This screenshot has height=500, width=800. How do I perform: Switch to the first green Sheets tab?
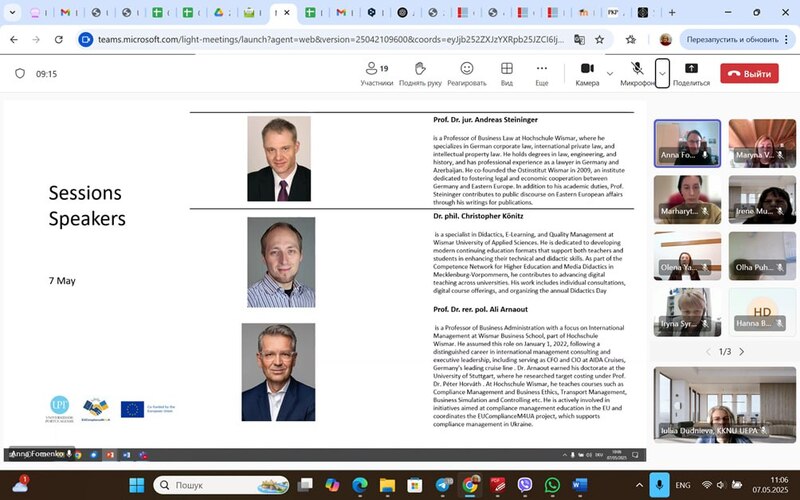[158, 12]
